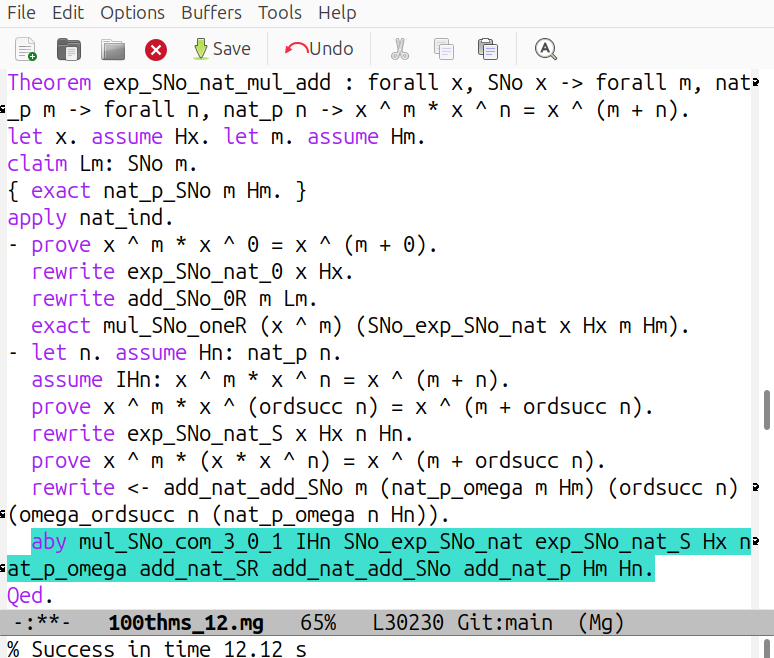774x658 pixels.
Task: Click the New File toolbar icon
Action: [x=26, y=48]
